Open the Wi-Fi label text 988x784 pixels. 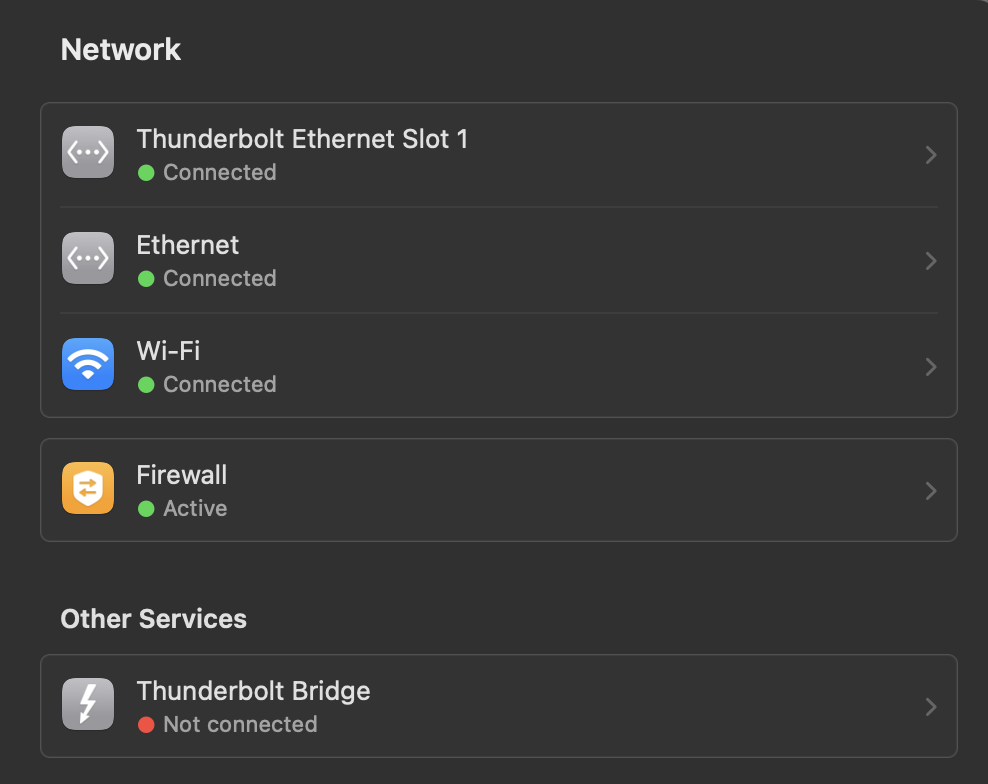tap(169, 351)
